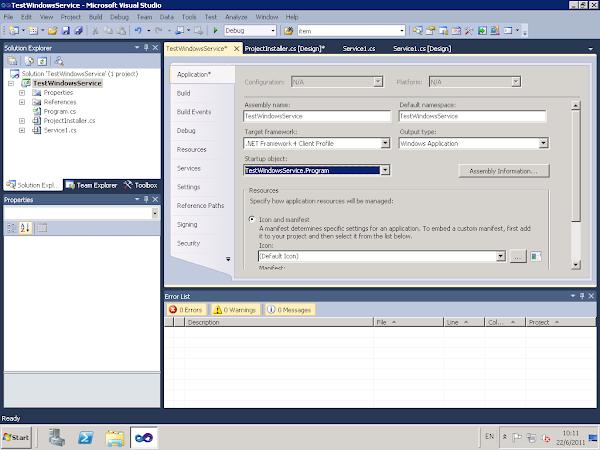
Task: Click scroll down arrow in Application page
Action: 576,264
